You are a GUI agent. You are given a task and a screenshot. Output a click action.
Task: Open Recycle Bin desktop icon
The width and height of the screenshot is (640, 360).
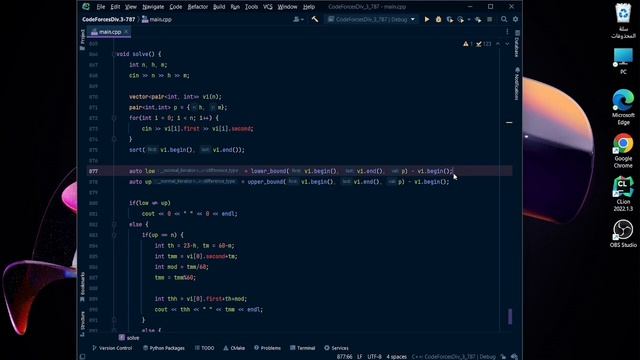[x=623, y=20]
